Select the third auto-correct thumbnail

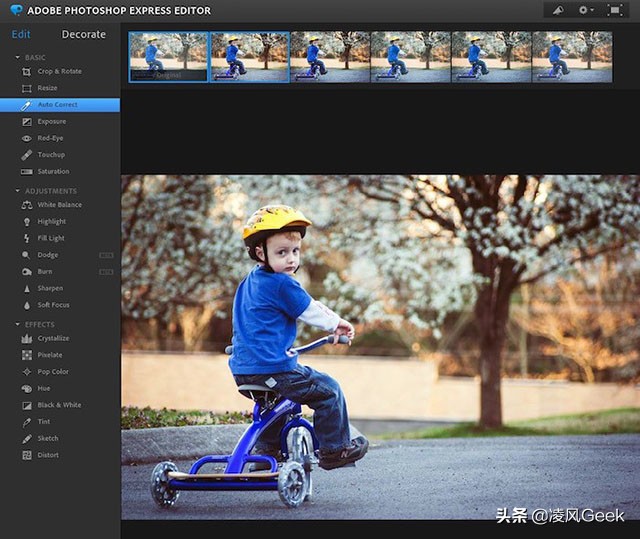tap(330, 57)
